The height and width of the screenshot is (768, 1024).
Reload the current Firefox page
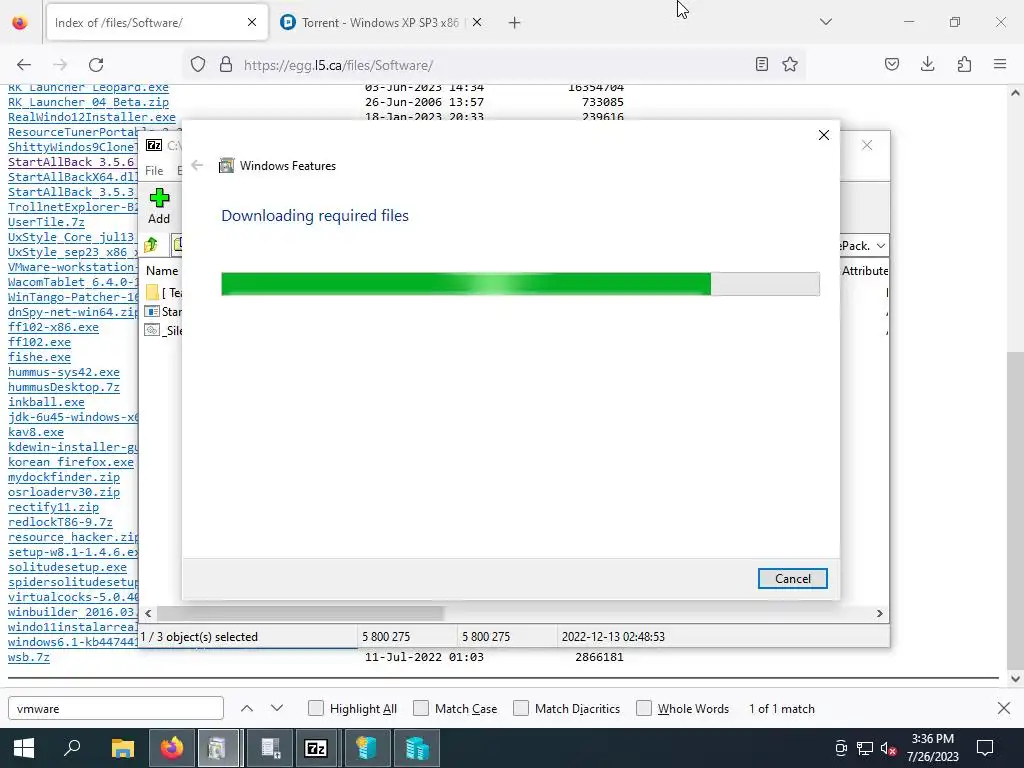(x=96, y=65)
